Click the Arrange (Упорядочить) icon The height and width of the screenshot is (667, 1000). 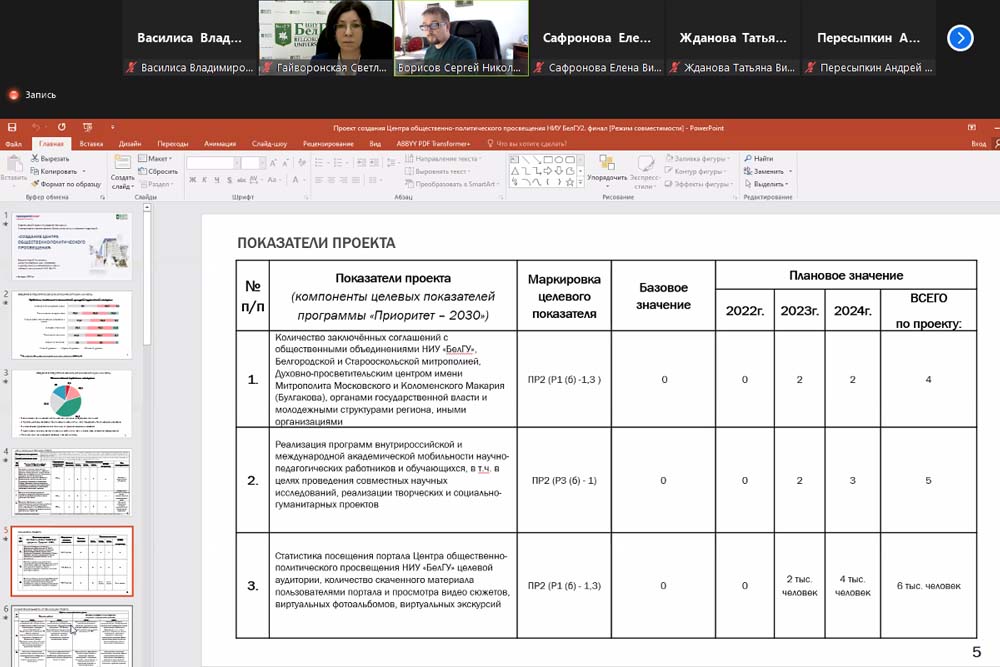[x=606, y=164]
